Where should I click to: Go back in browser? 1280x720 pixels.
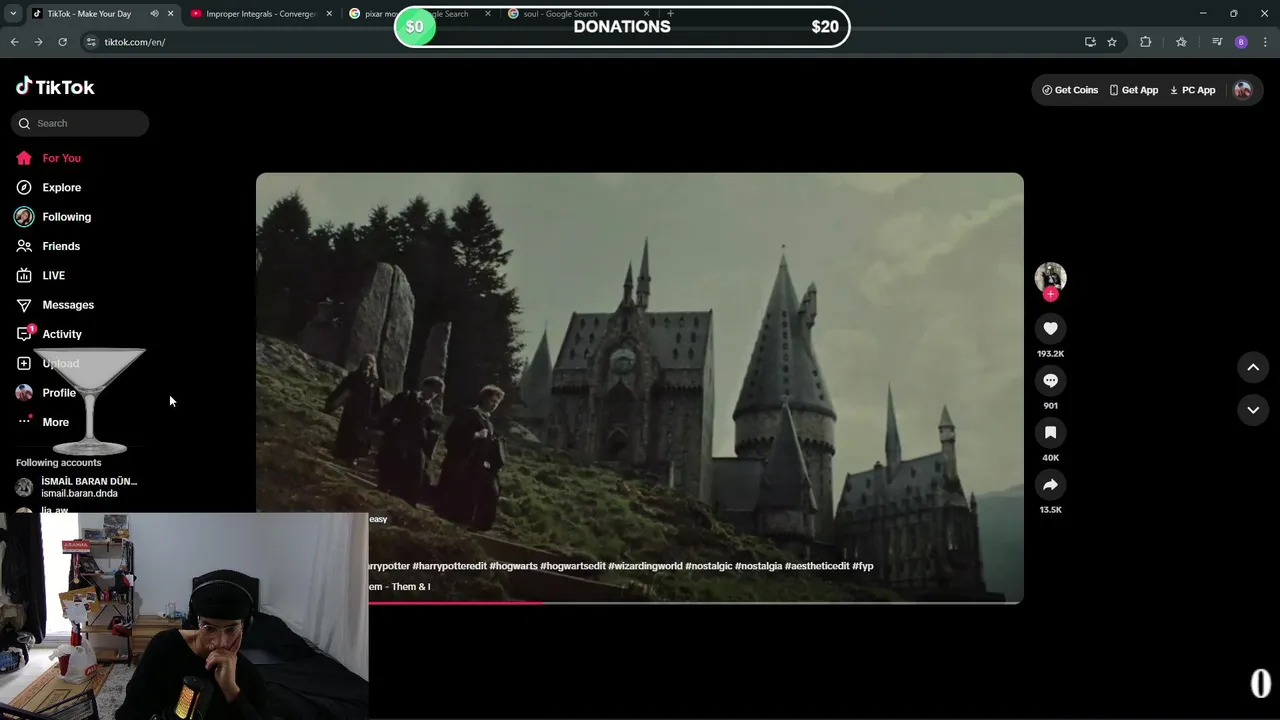coord(15,42)
